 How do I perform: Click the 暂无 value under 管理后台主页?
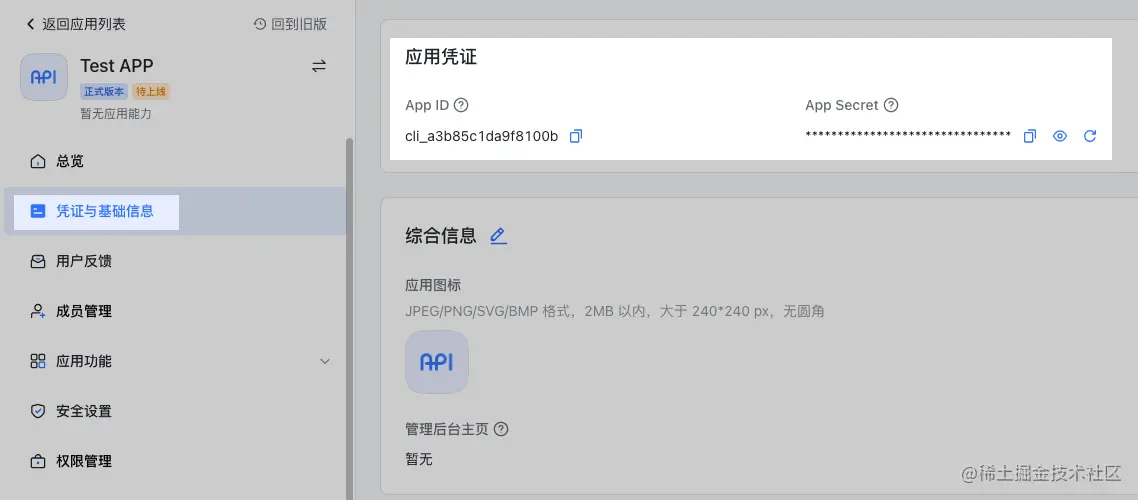[419, 459]
